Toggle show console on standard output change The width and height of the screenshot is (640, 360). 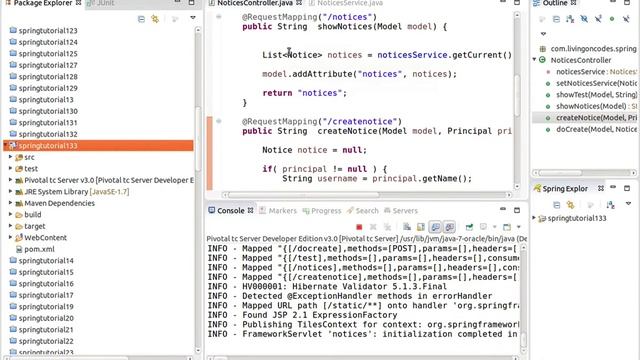point(436,227)
